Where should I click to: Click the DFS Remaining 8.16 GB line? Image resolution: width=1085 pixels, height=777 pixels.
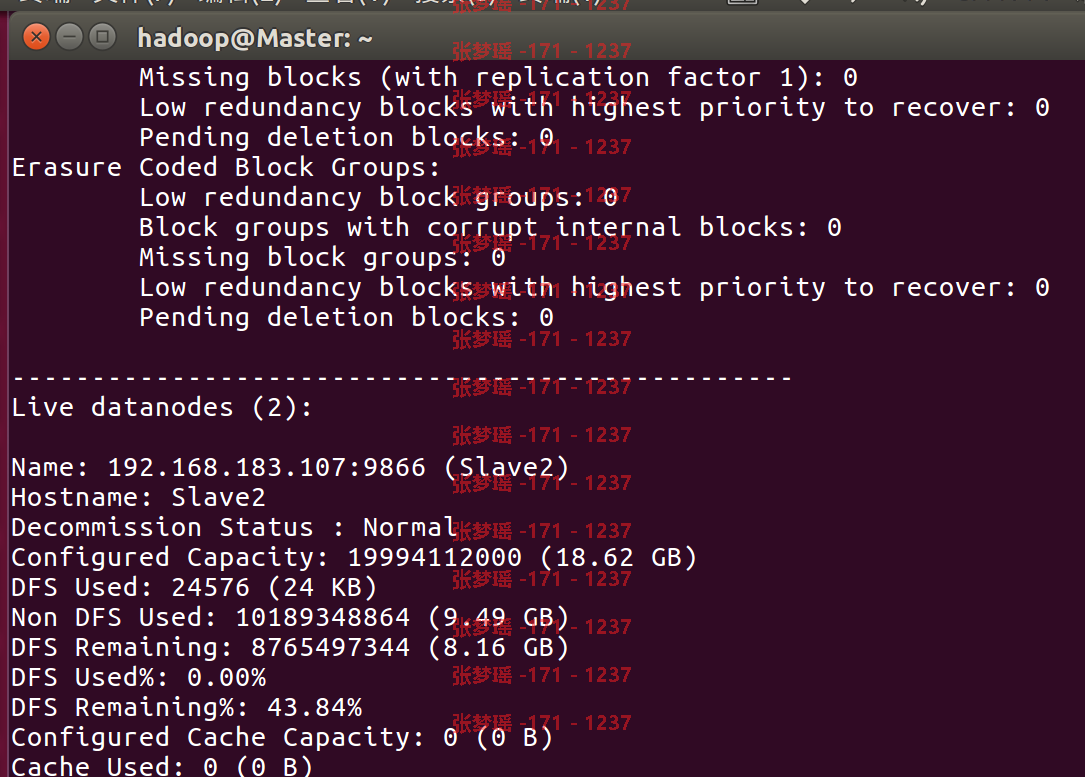click(x=290, y=648)
